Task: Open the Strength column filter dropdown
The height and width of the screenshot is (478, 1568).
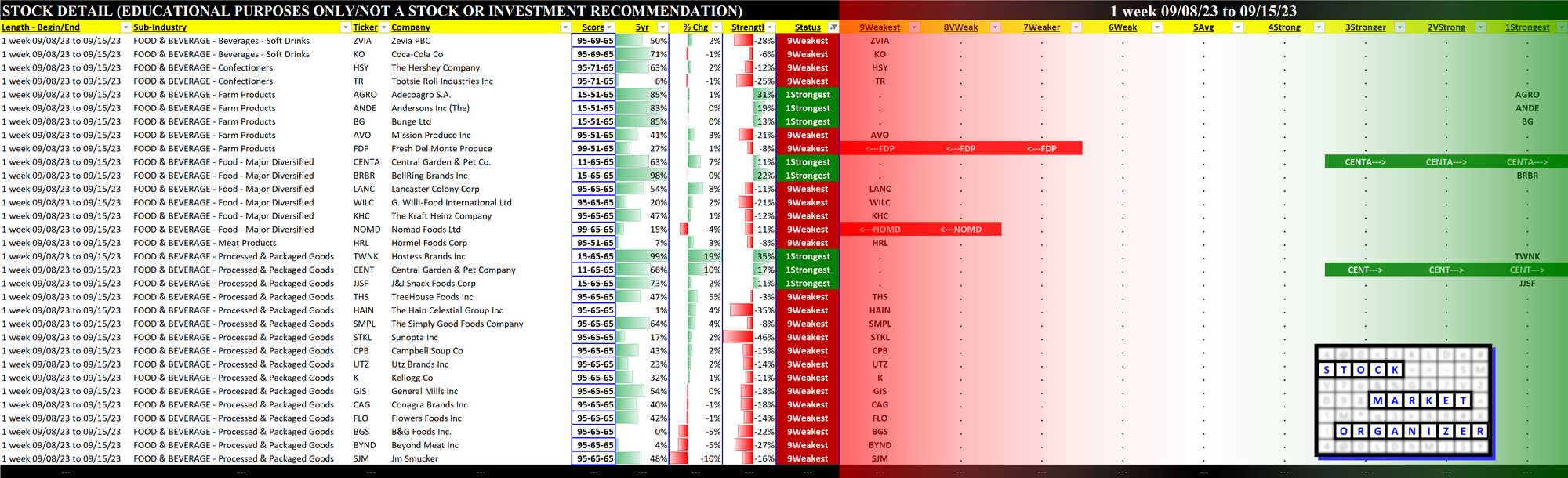Action: [x=770, y=27]
